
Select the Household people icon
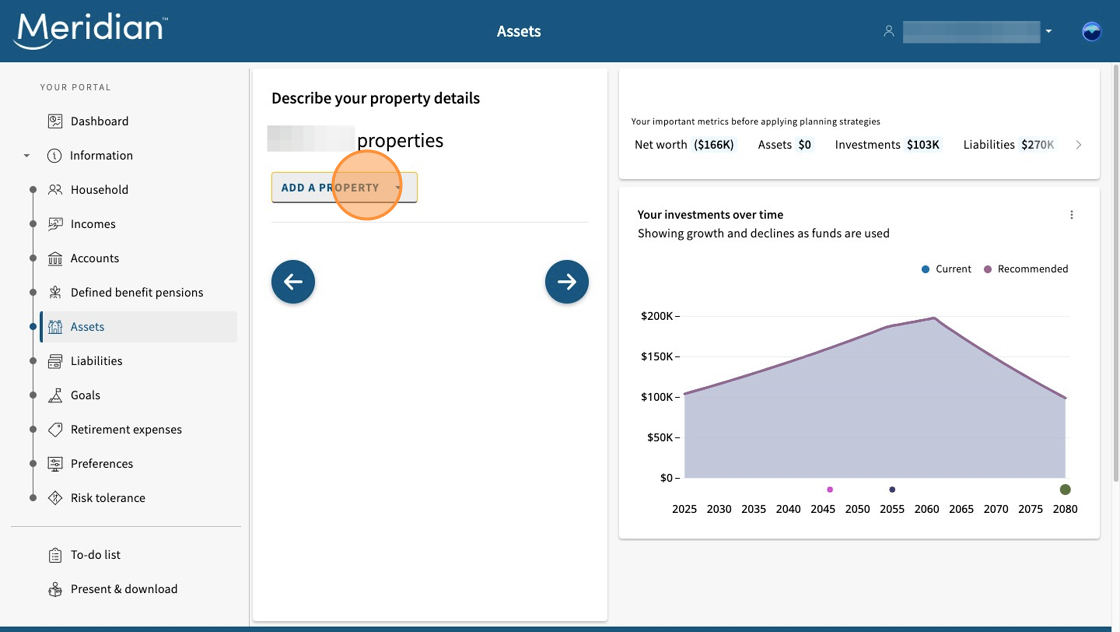(55, 190)
